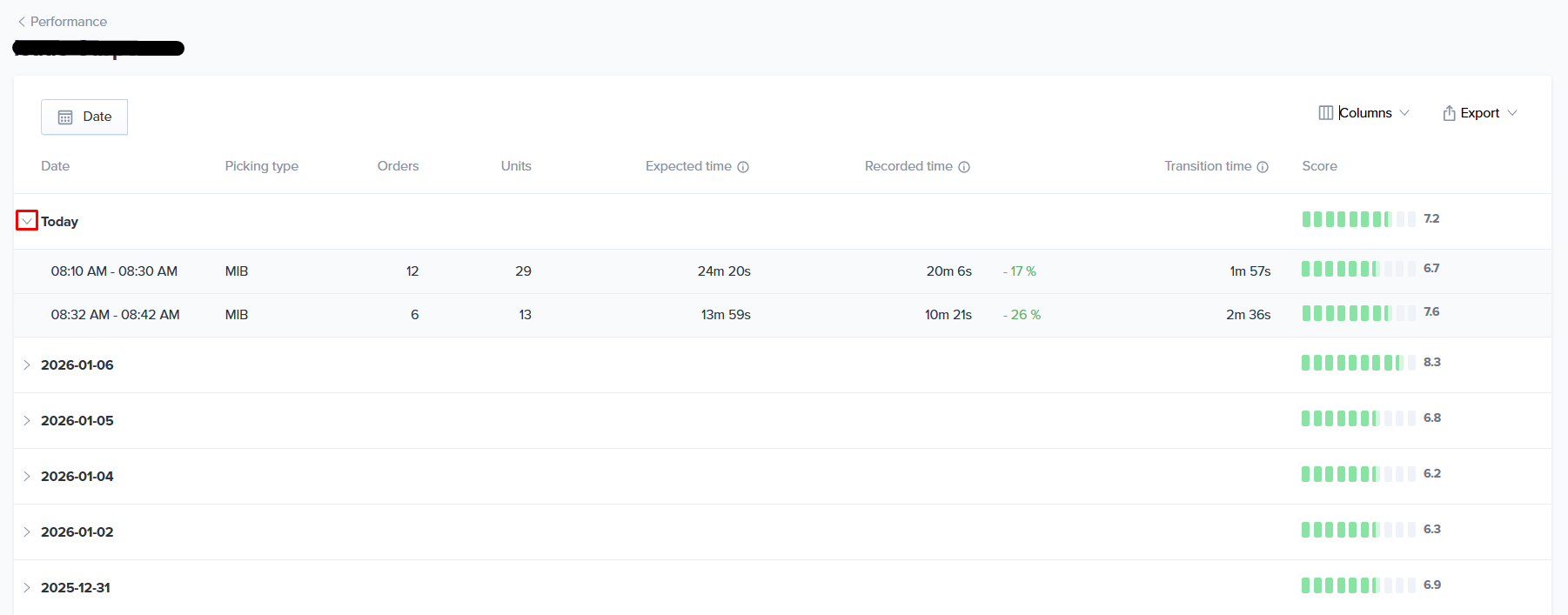Screen dimensions: 1568x615
Task: Expand the 2026-01-06 row
Action: 27,365
